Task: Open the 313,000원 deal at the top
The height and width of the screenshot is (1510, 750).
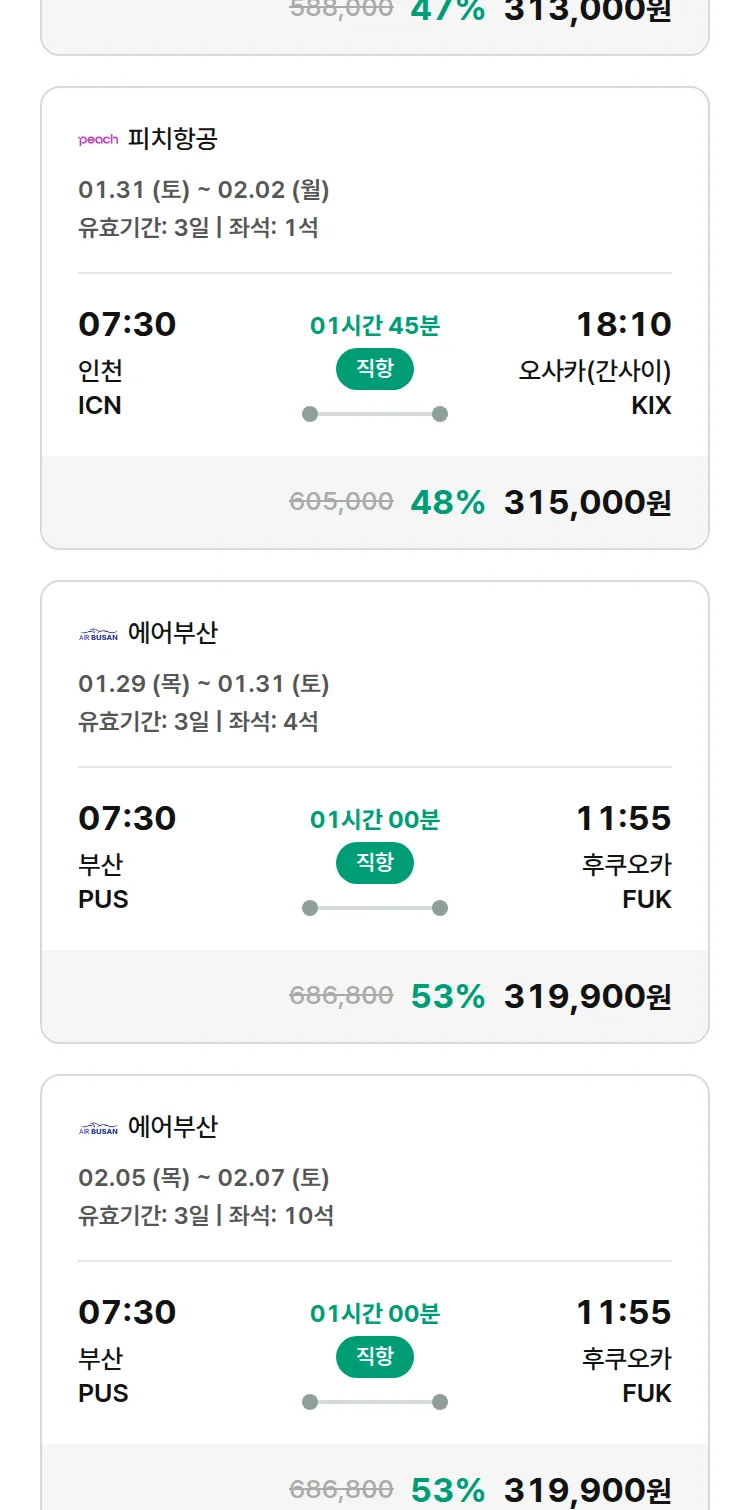Action: coord(587,12)
